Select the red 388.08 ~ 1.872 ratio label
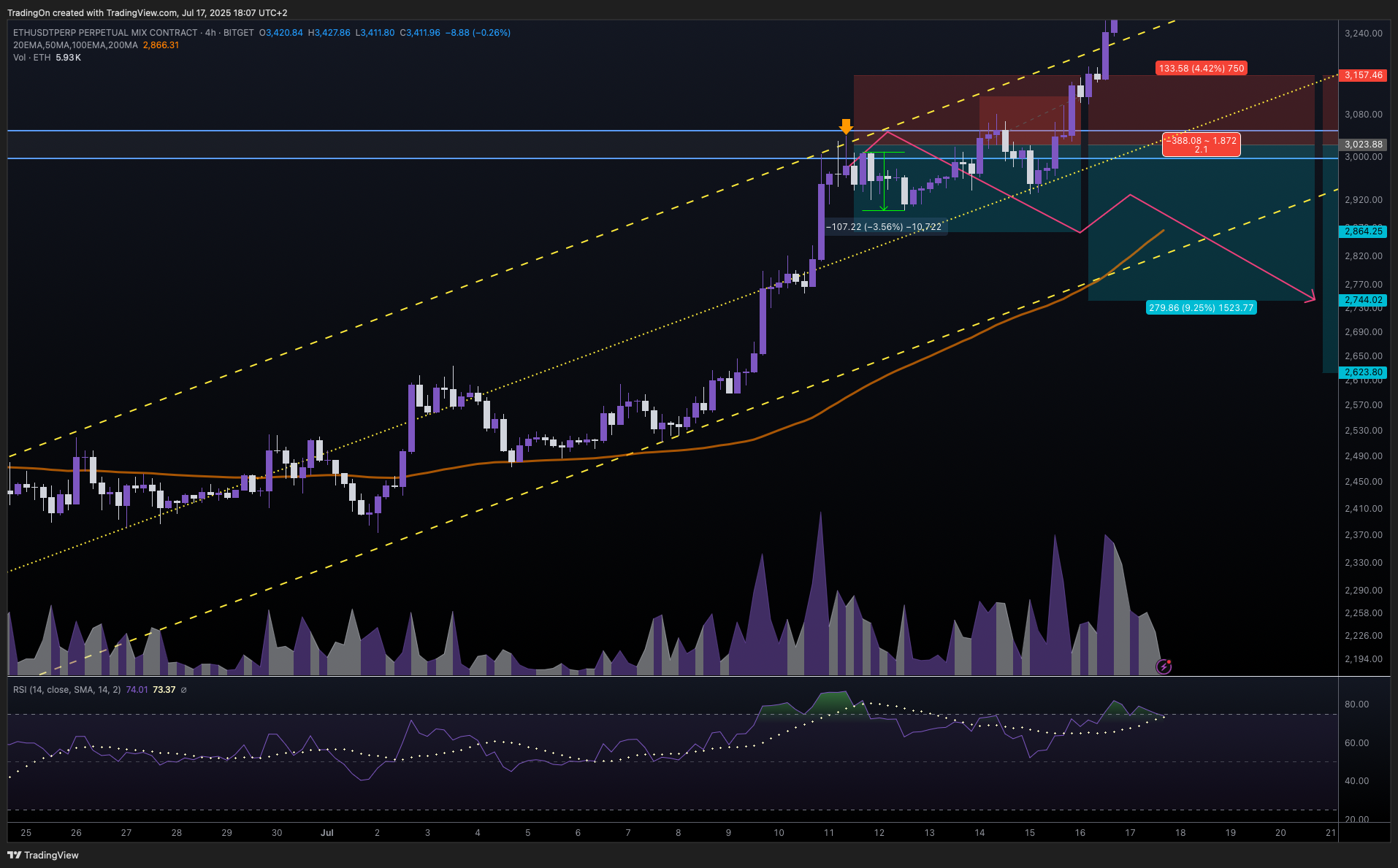The height and width of the screenshot is (868, 1398). coord(1202,145)
